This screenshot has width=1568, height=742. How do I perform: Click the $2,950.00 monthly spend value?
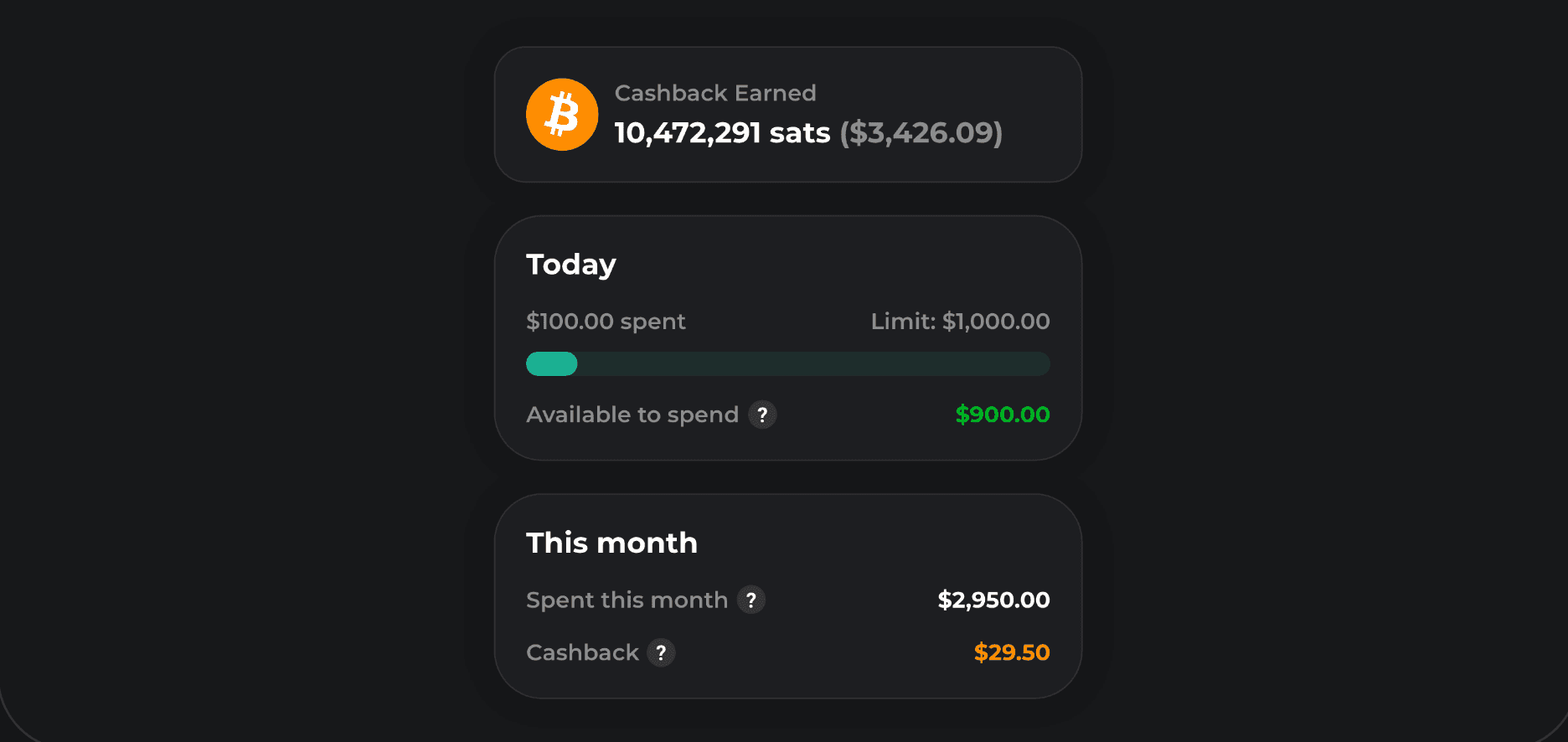(x=993, y=600)
